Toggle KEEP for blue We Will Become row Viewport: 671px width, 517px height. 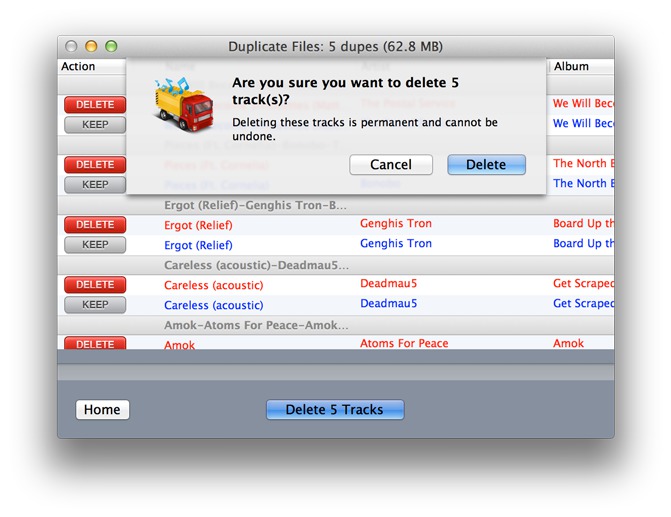tap(95, 125)
